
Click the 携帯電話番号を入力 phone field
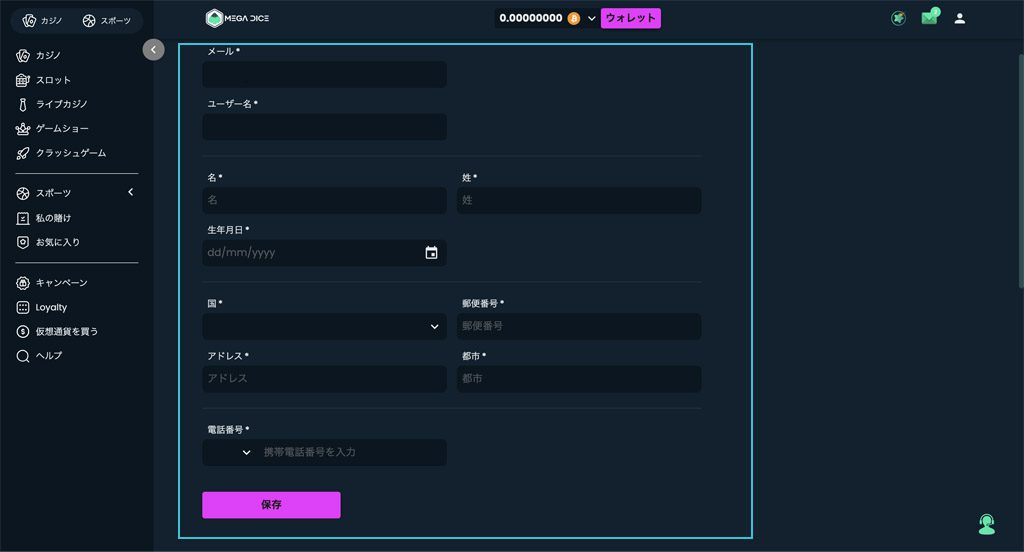[x=353, y=452]
